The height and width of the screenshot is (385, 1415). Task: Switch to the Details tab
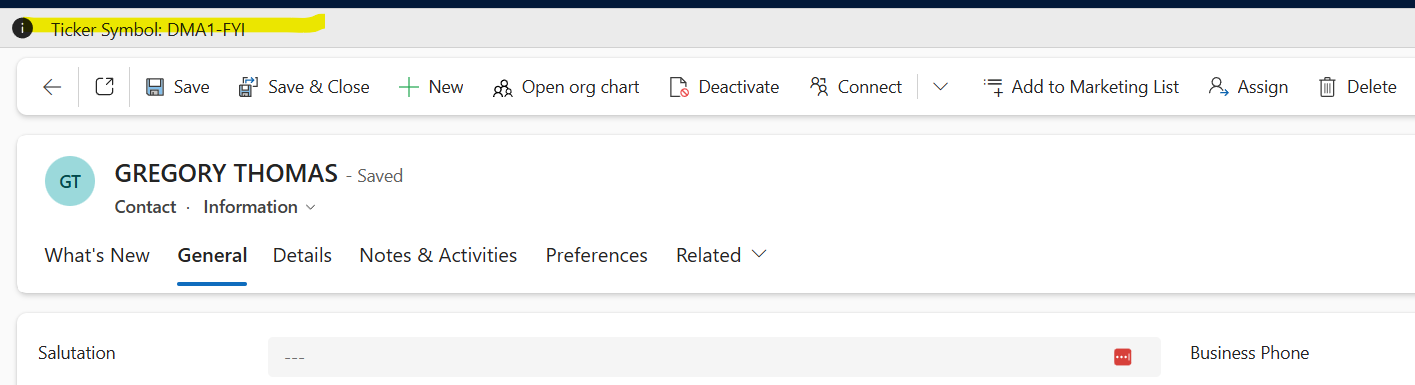302,255
